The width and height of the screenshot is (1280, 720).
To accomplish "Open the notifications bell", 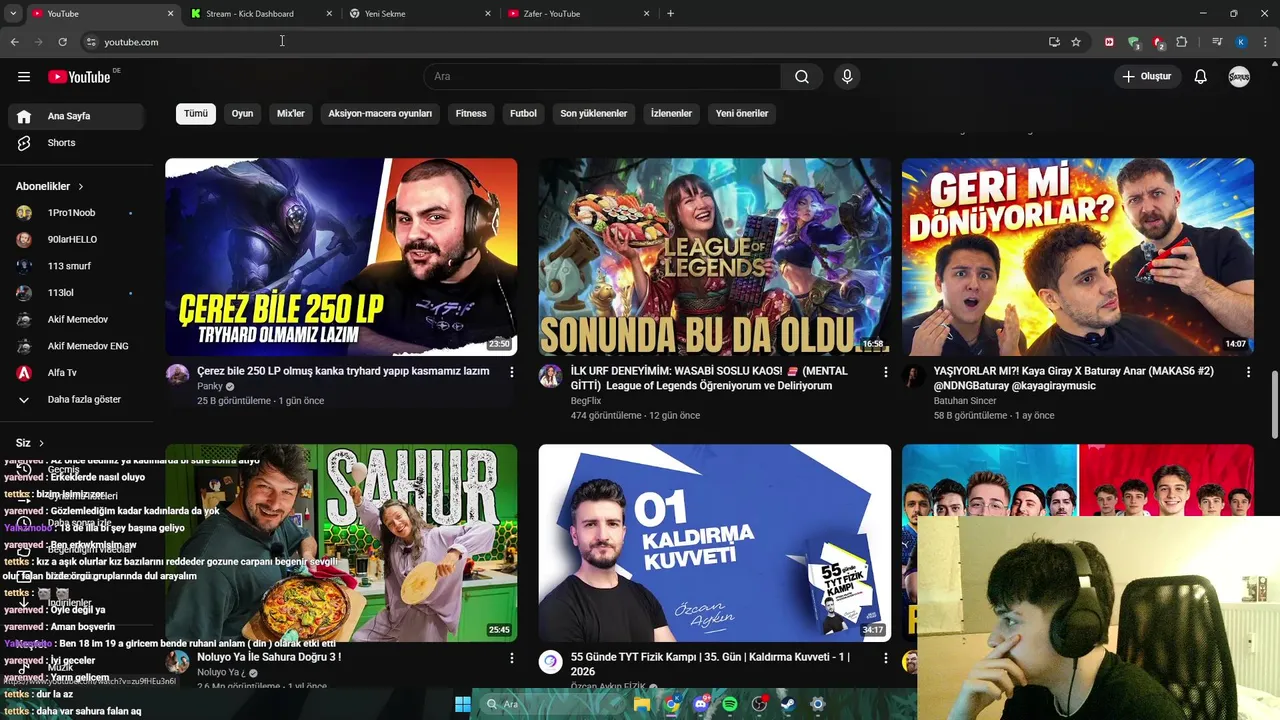I will click(x=1201, y=77).
